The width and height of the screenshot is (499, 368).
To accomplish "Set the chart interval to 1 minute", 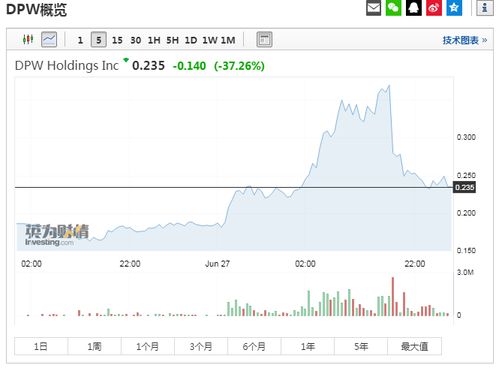I will 80,40.
